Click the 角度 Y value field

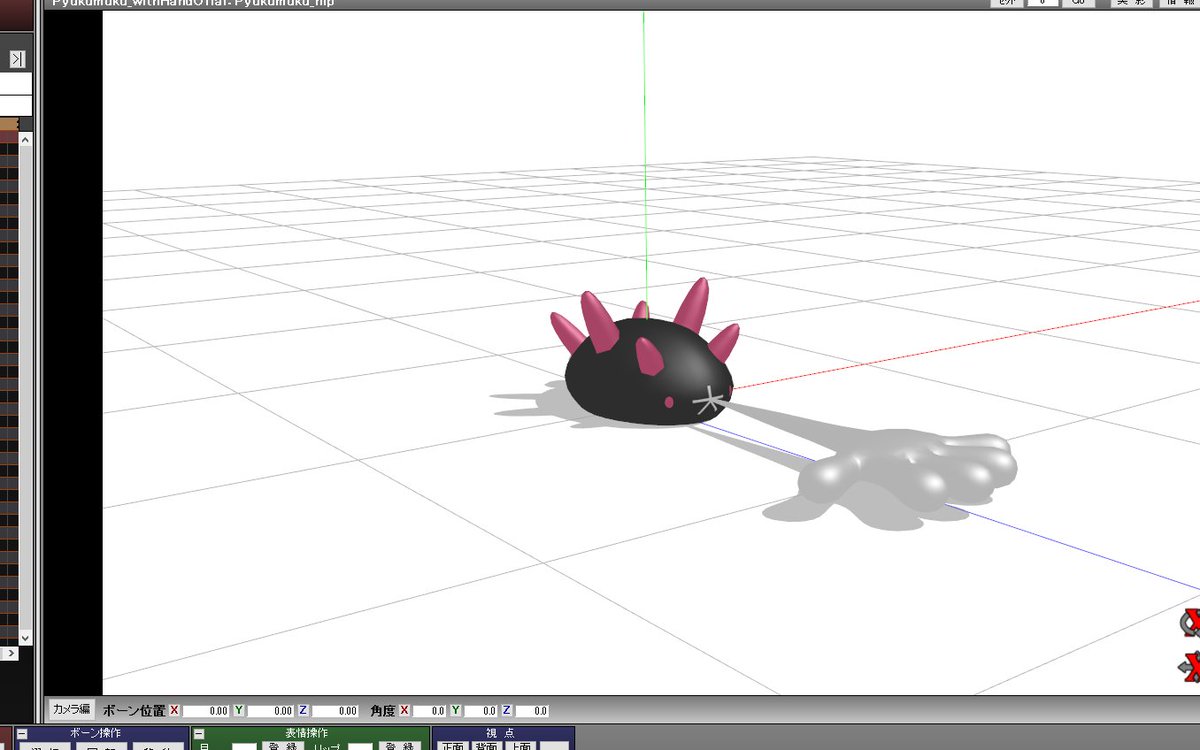tap(481, 710)
